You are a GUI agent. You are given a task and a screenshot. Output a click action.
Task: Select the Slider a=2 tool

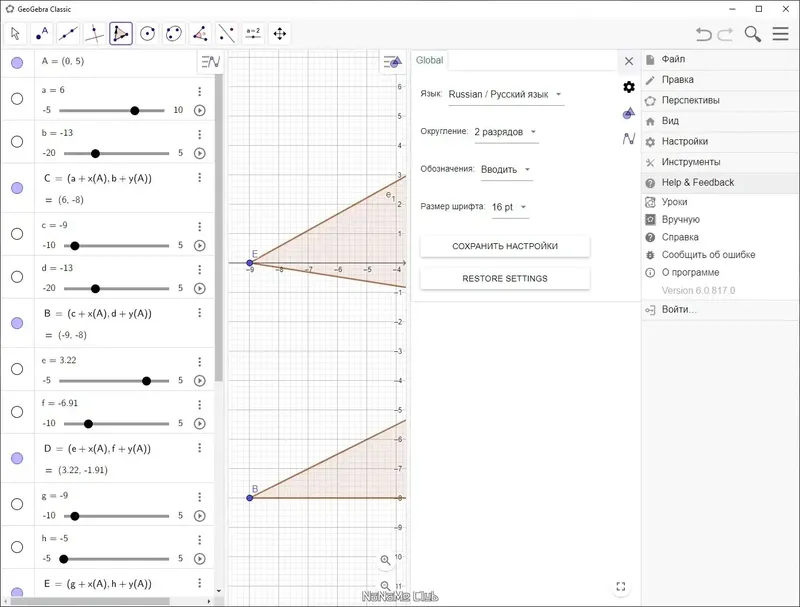(x=253, y=34)
